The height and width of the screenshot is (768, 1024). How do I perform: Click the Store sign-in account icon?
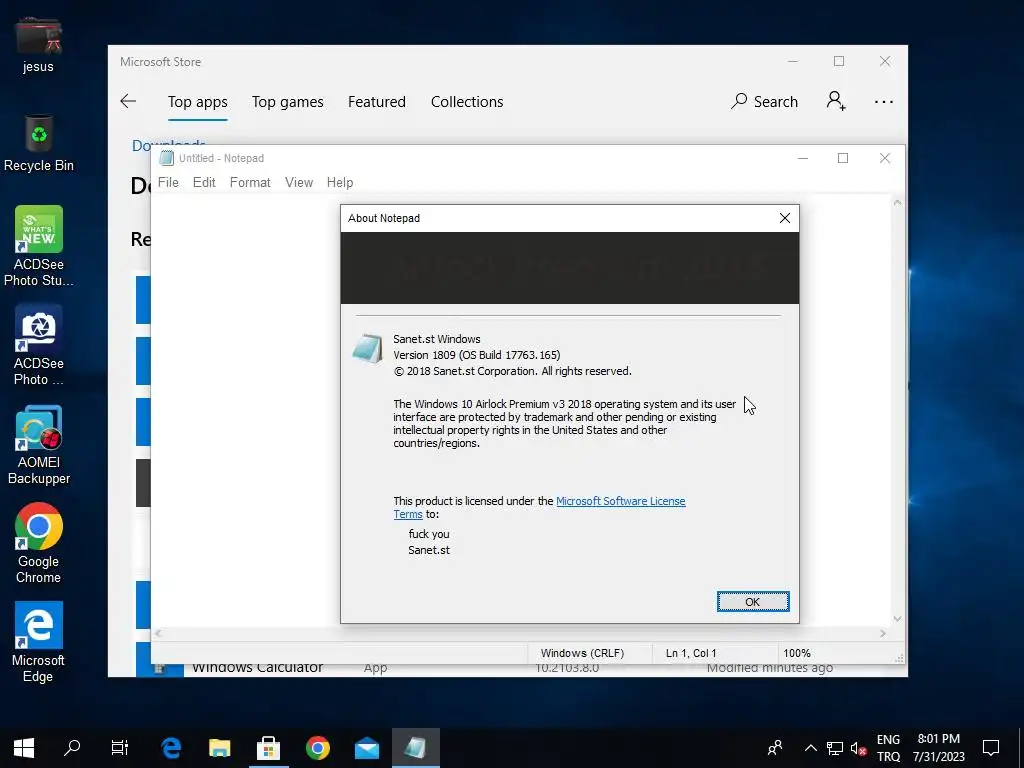coord(836,101)
